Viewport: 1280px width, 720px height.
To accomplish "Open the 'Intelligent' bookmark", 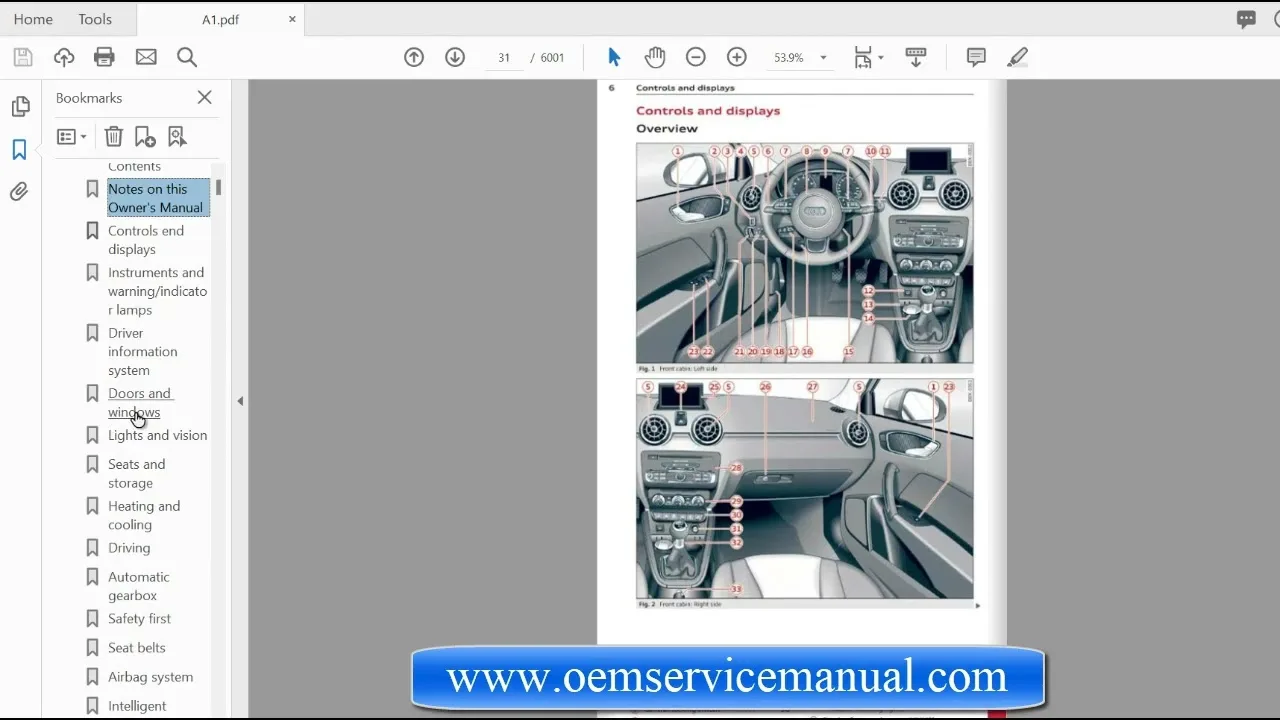I will tap(137, 706).
